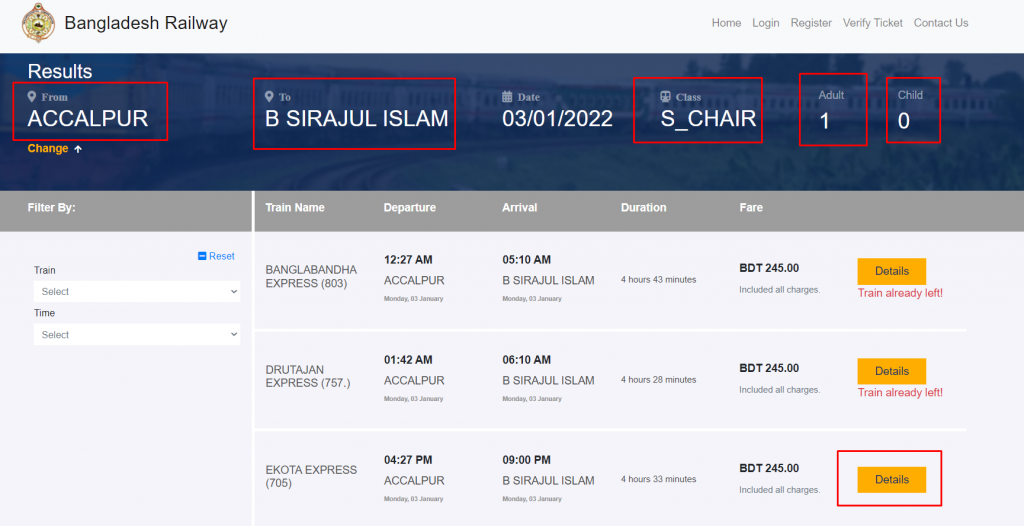Click the Bangladesh Railway site title
This screenshot has width=1024, height=526.
[x=146, y=23]
